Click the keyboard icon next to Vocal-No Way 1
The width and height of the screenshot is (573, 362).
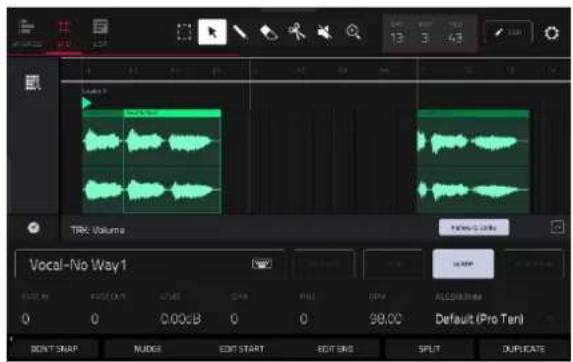[x=262, y=263]
